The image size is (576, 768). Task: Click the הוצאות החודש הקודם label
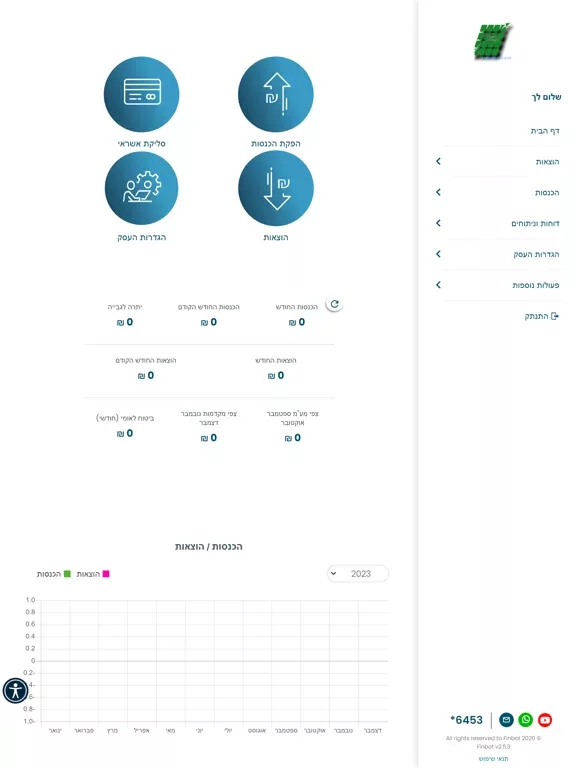click(x=146, y=360)
